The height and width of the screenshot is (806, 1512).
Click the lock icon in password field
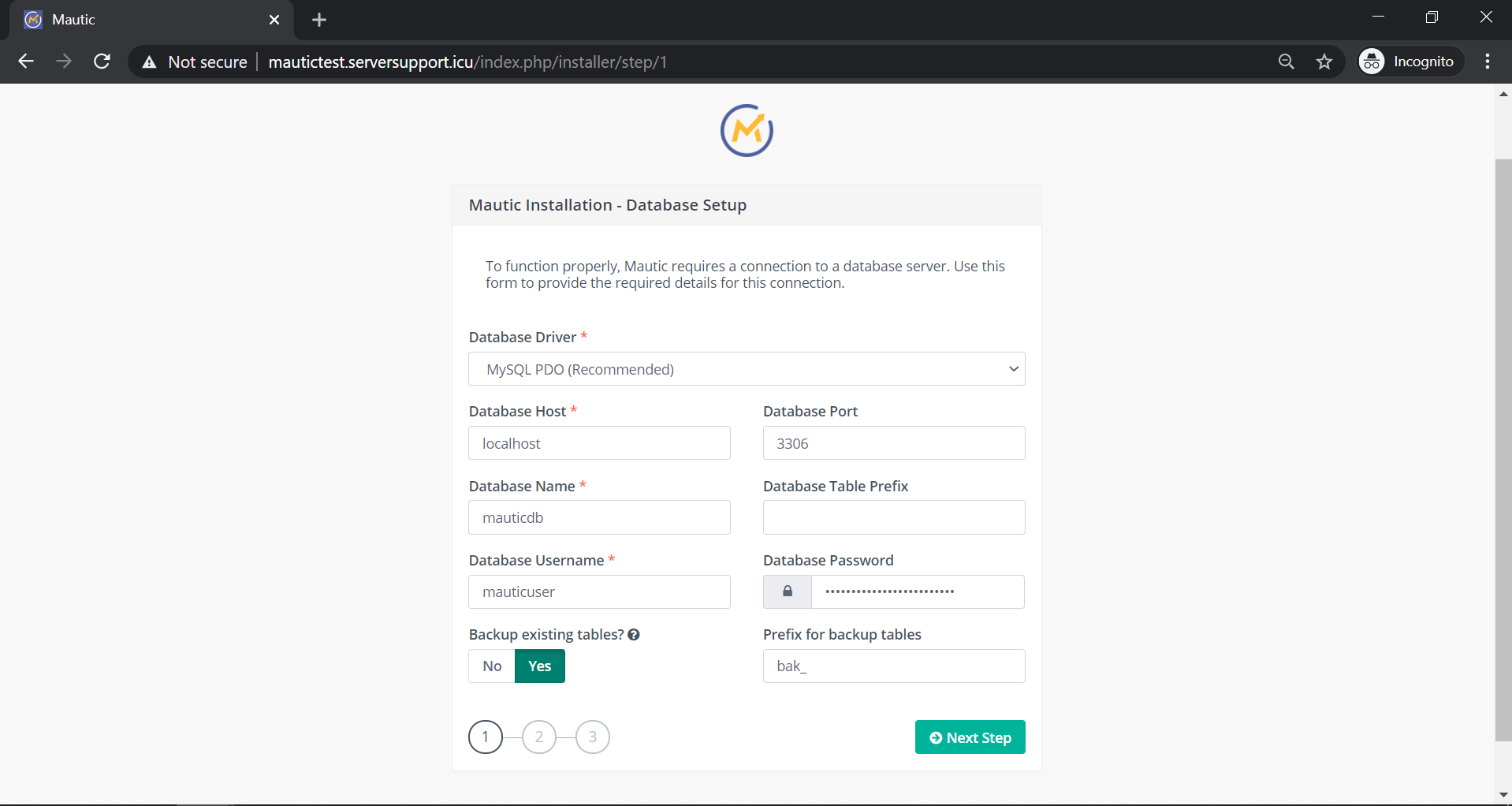point(787,591)
